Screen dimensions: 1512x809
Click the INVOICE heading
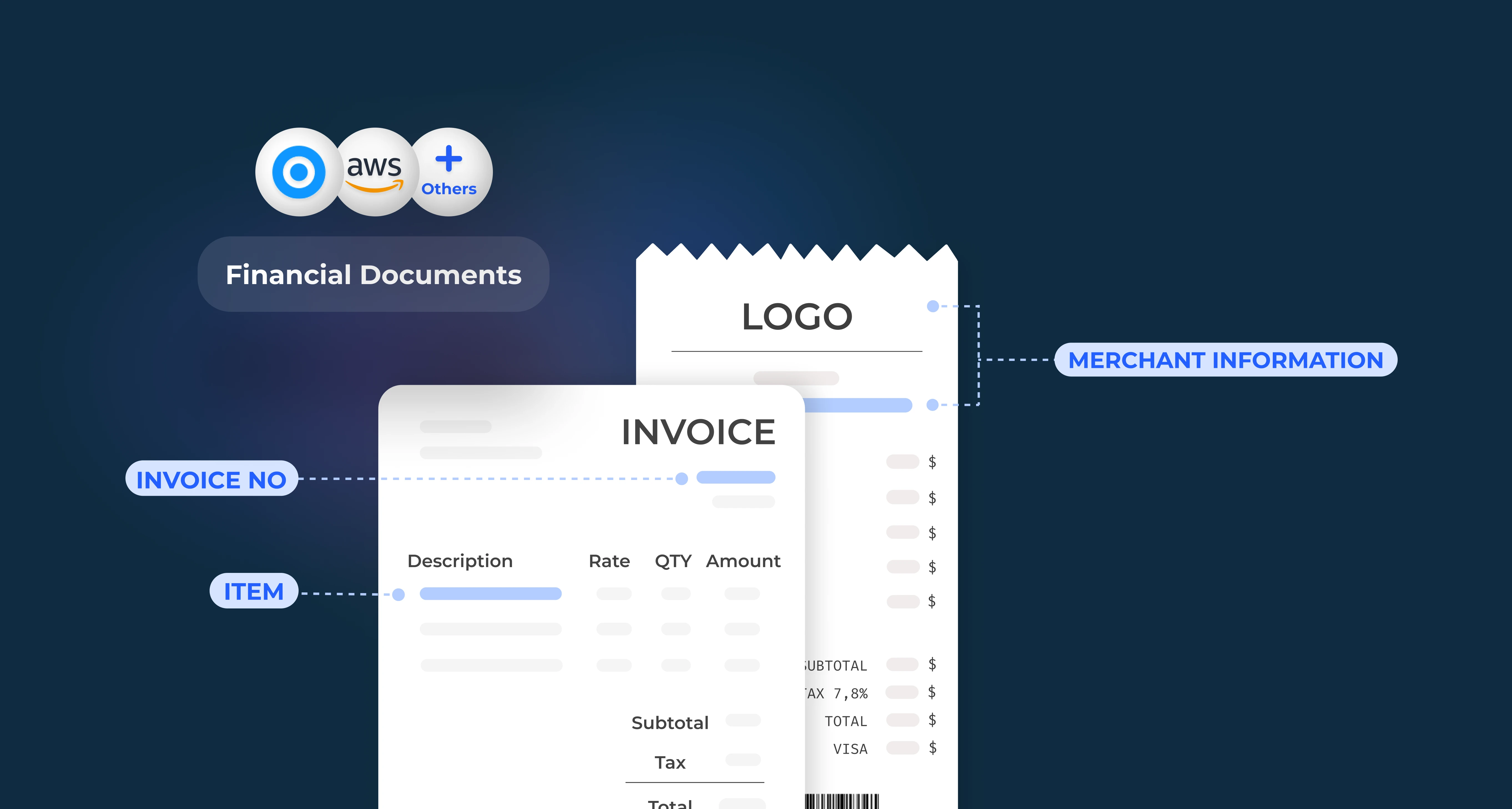[698, 432]
